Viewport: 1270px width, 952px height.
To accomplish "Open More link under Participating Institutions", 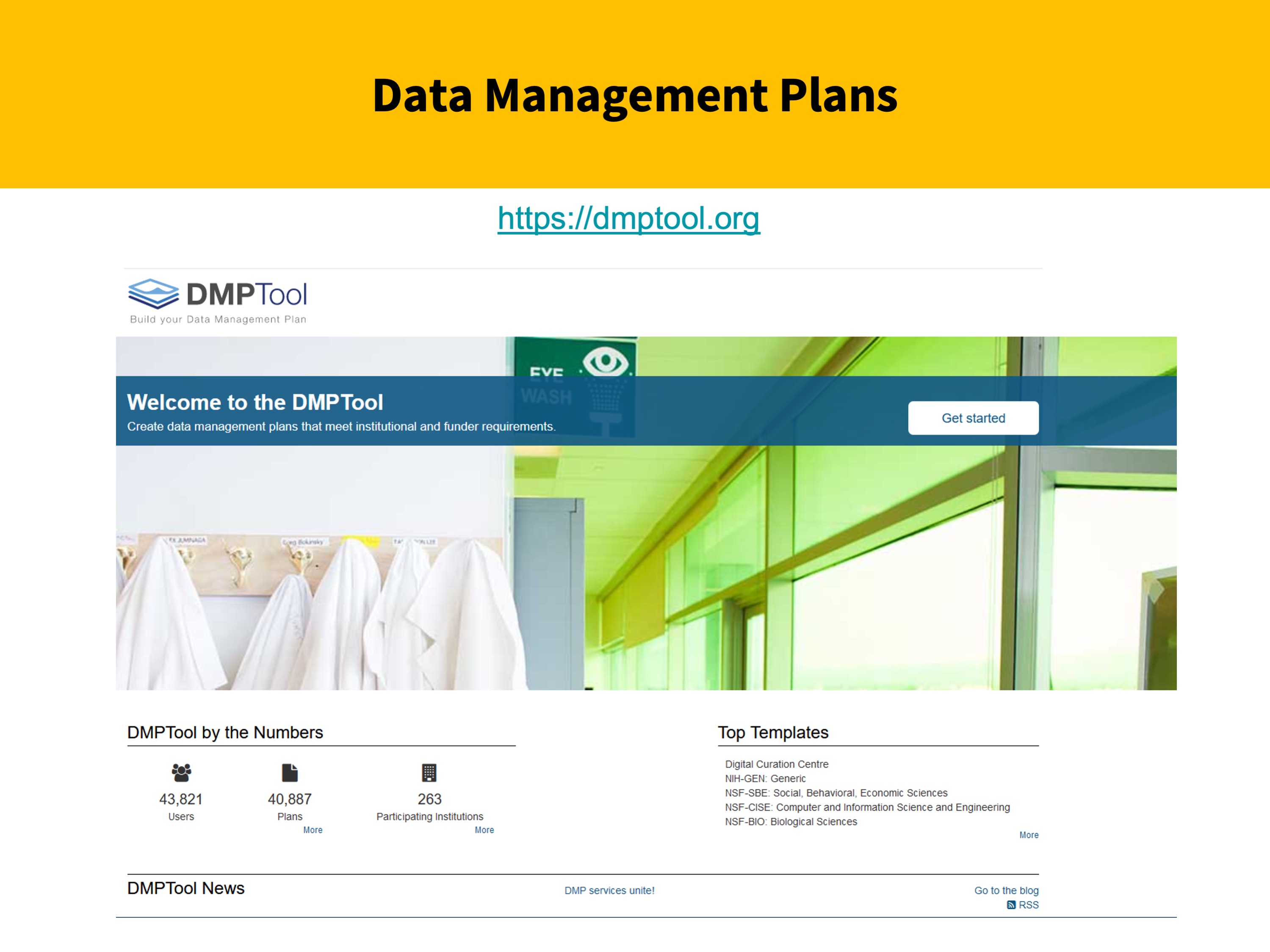I will (484, 830).
